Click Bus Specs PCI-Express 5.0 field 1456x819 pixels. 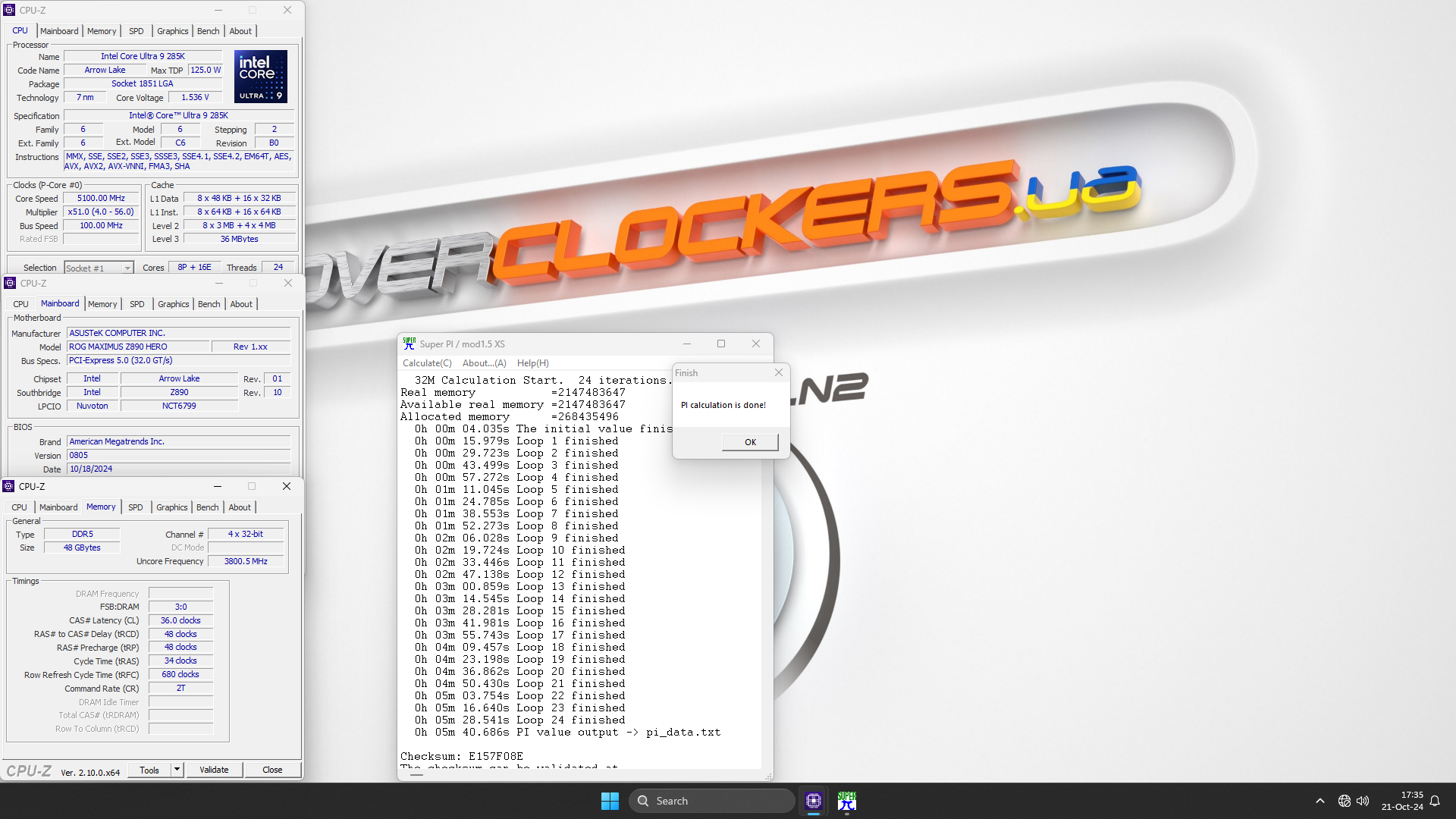[x=178, y=360]
